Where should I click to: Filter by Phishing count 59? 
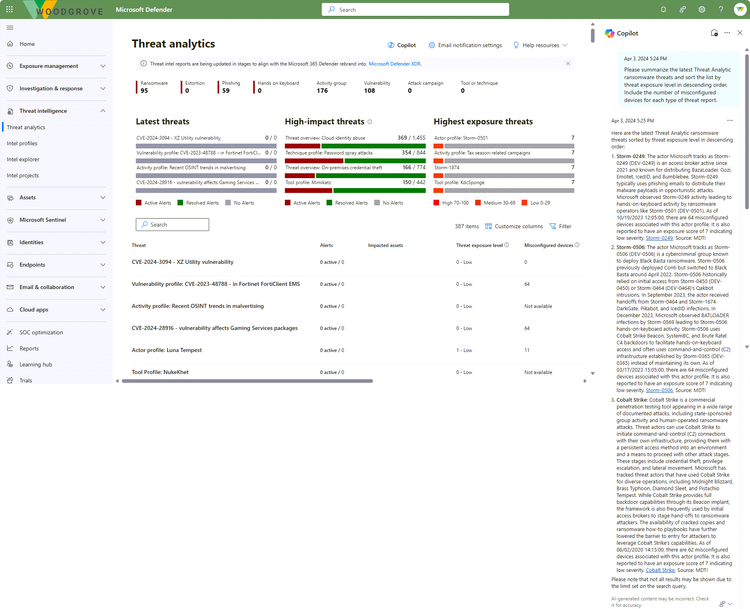[x=230, y=87]
